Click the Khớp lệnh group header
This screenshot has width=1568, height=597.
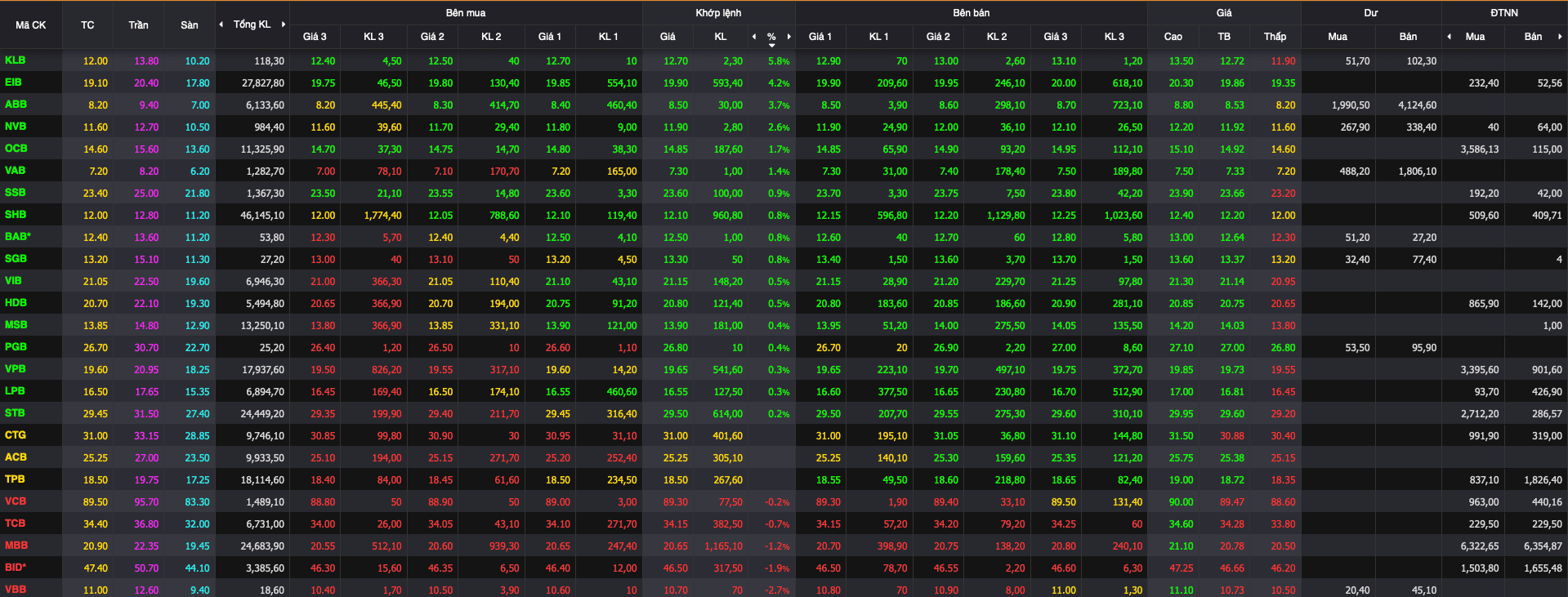(718, 13)
